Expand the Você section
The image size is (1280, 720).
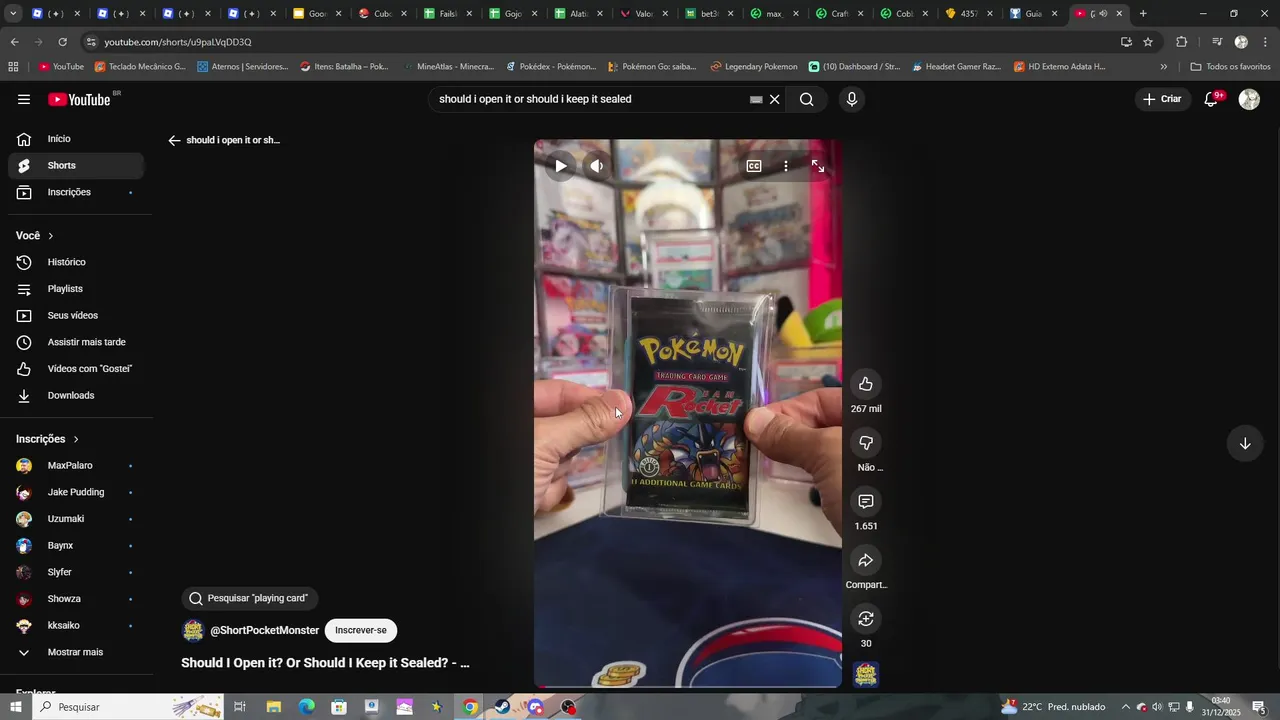(35, 236)
